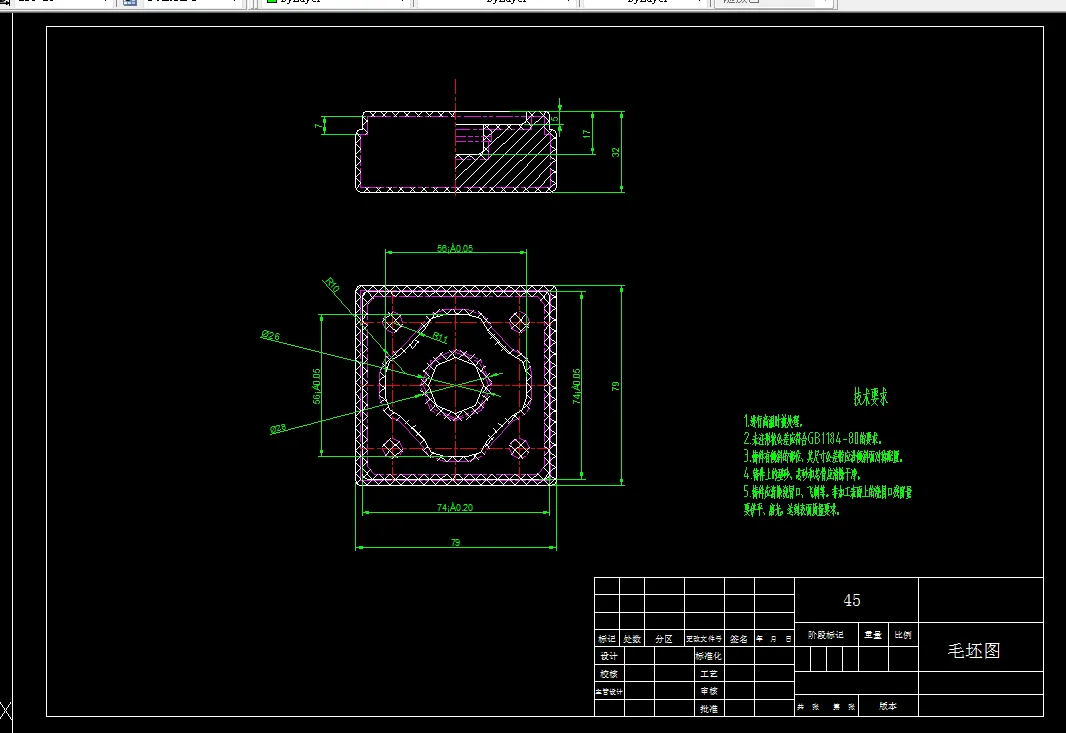The image size is (1066, 733).
Task: Click technical requirement line mentioning GB1184-80
Action: click(x=812, y=439)
